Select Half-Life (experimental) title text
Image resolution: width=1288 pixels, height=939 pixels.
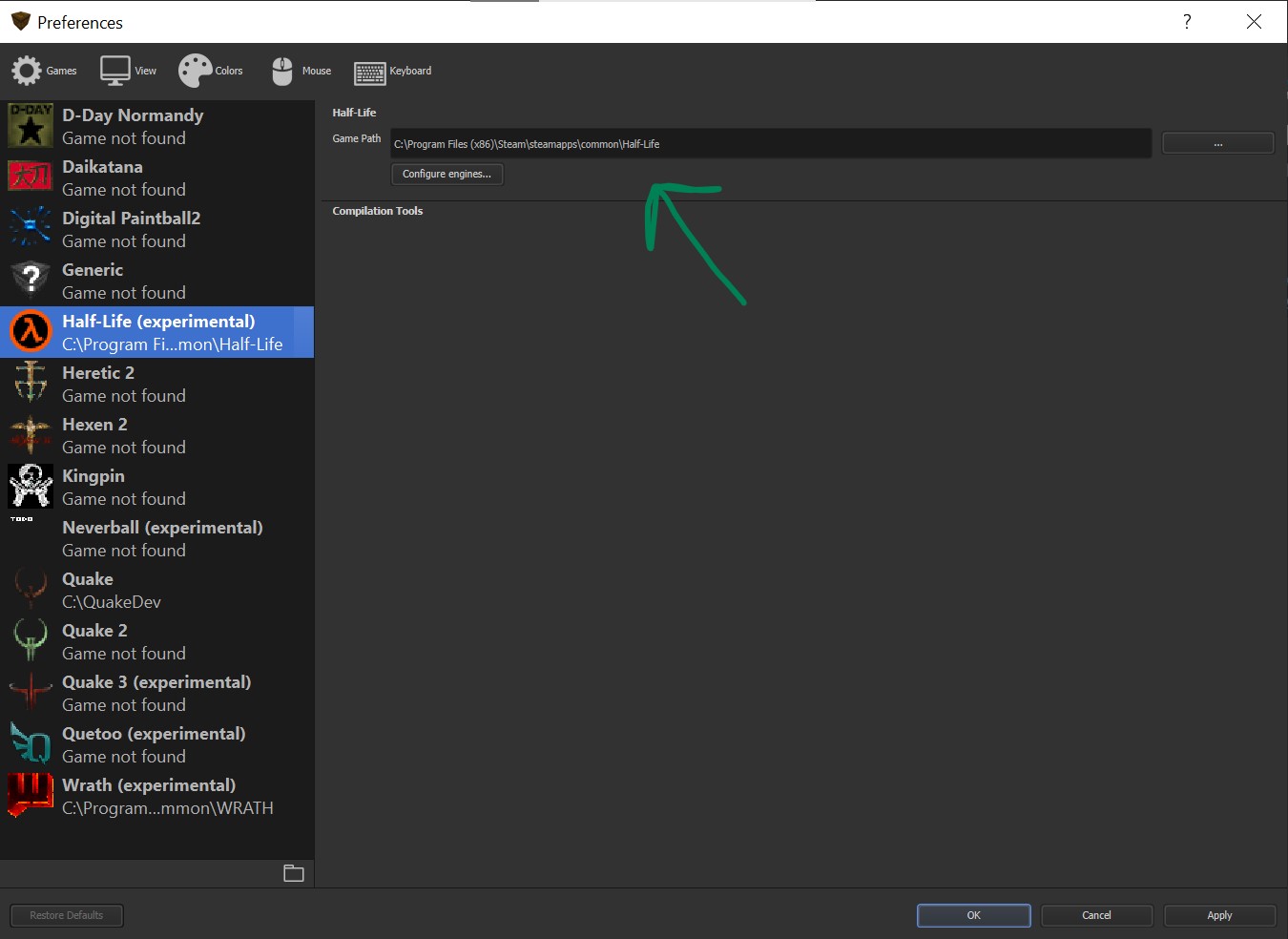[x=158, y=322]
